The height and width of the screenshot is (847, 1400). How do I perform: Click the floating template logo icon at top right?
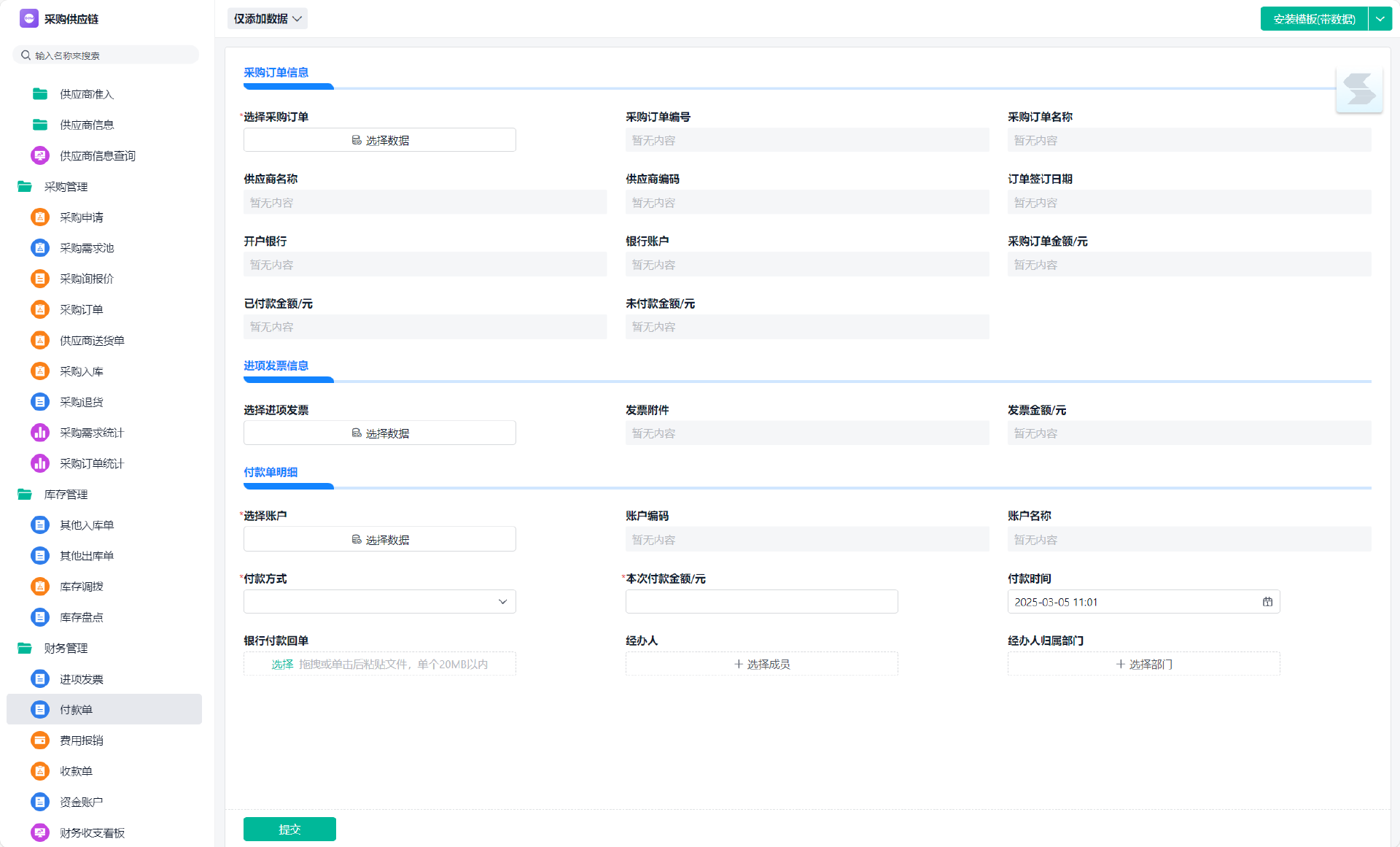click(1359, 90)
